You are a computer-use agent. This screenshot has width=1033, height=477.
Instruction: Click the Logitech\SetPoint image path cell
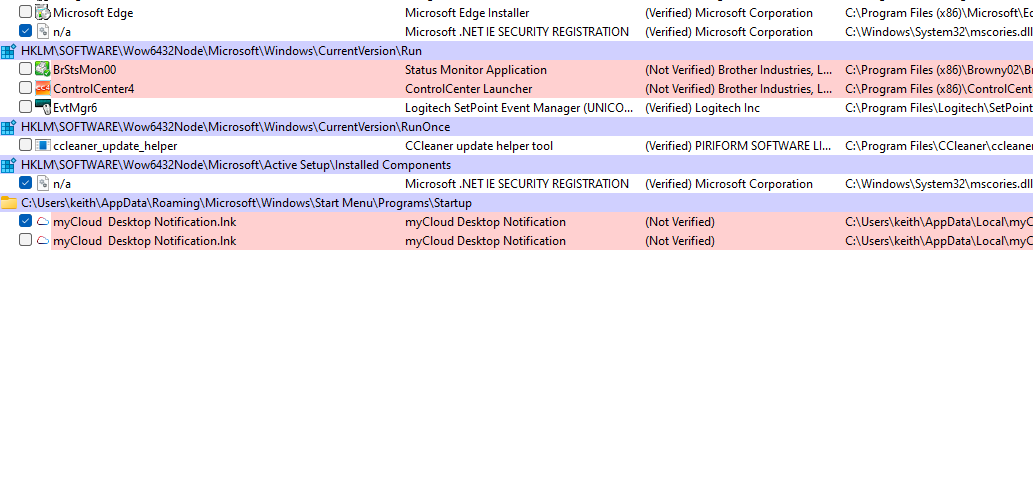[x=939, y=108]
